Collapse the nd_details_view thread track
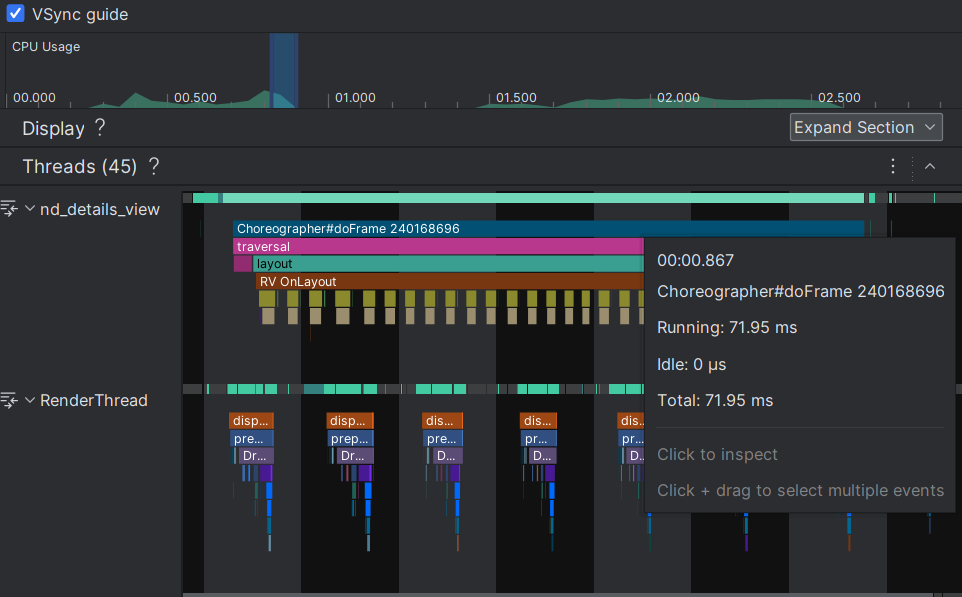 [28, 209]
